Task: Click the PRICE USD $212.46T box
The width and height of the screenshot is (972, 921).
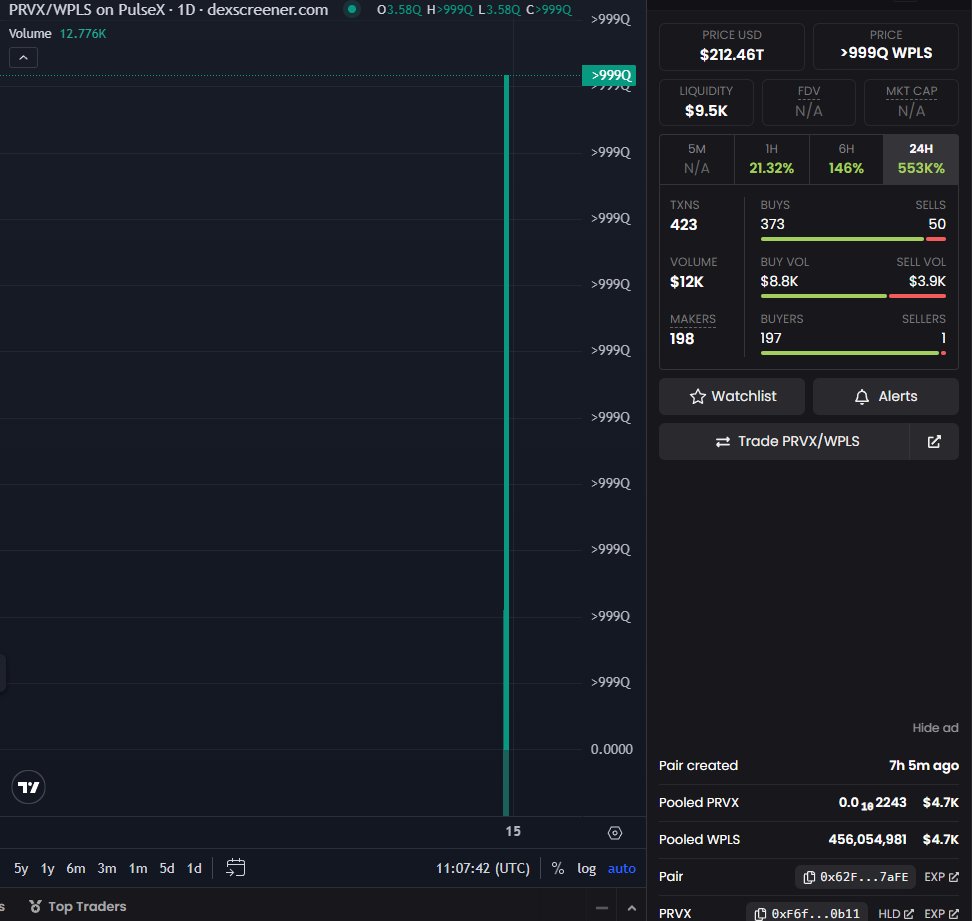Action: click(731, 46)
